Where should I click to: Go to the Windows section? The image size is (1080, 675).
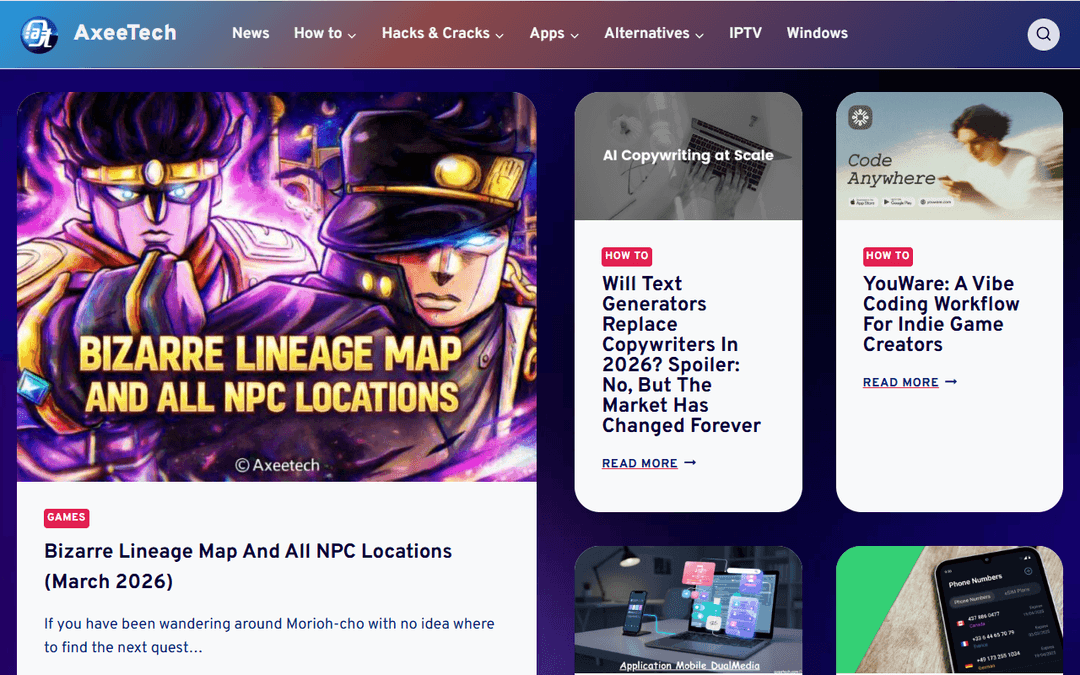(x=817, y=33)
